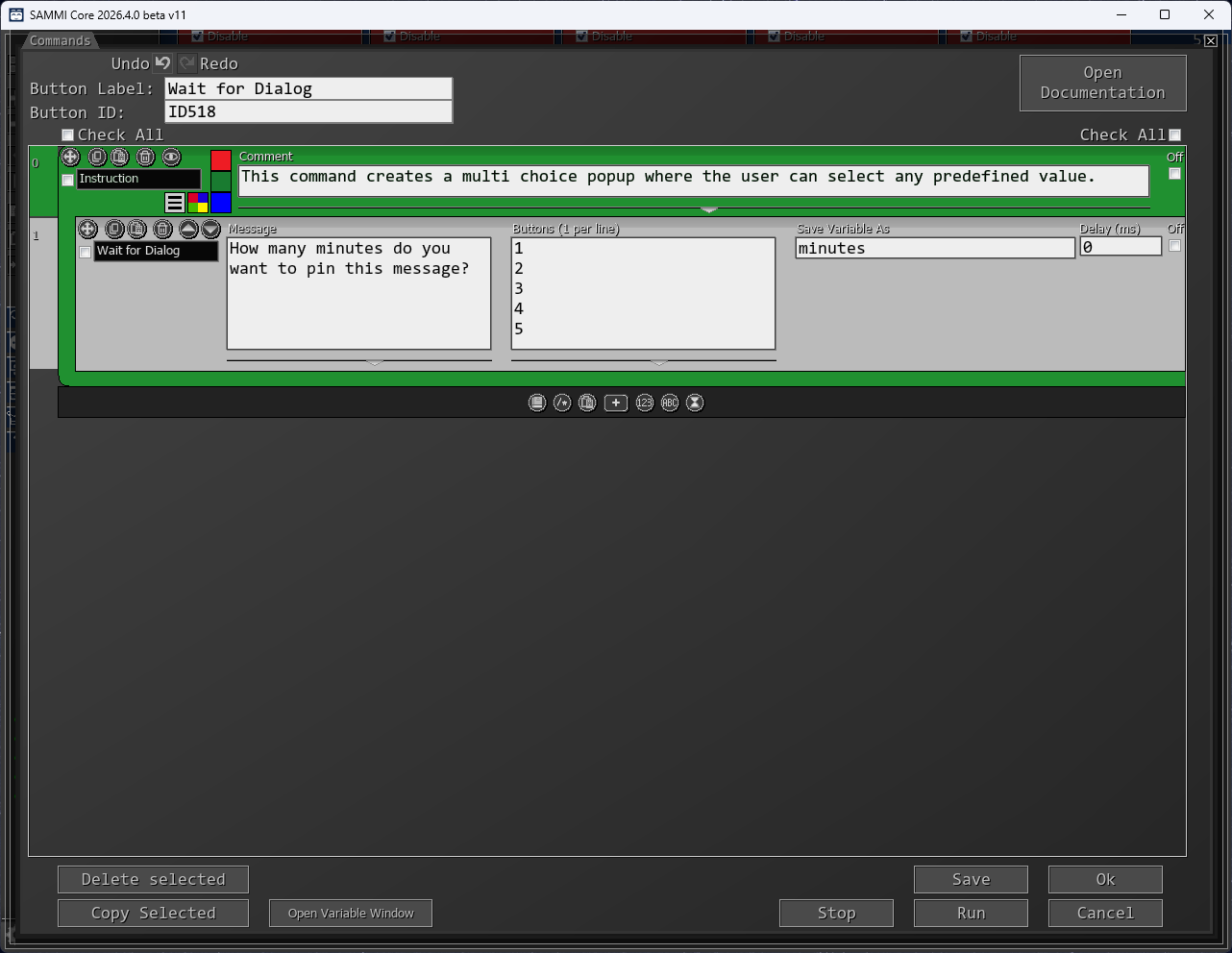Pick the red color swatch
1232x953 pixels.
pos(221,160)
